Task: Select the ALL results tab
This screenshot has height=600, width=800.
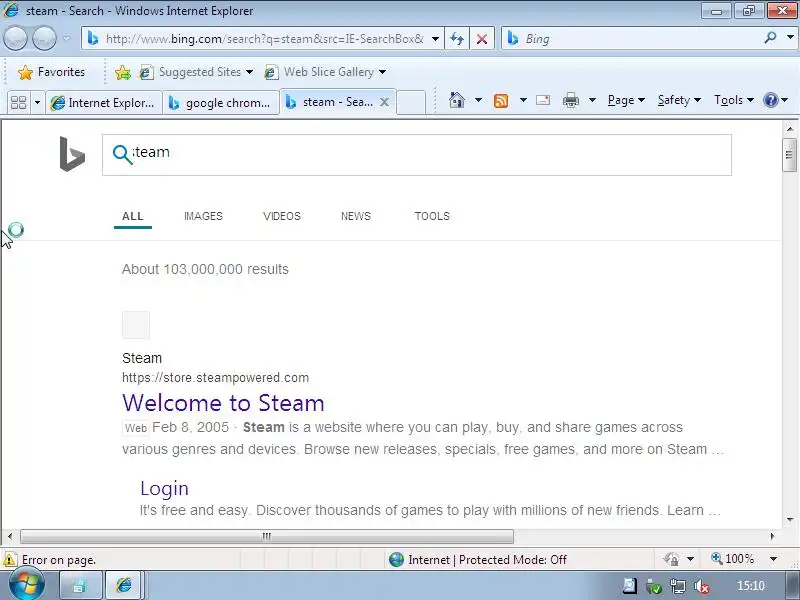Action: tap(133, 216)
